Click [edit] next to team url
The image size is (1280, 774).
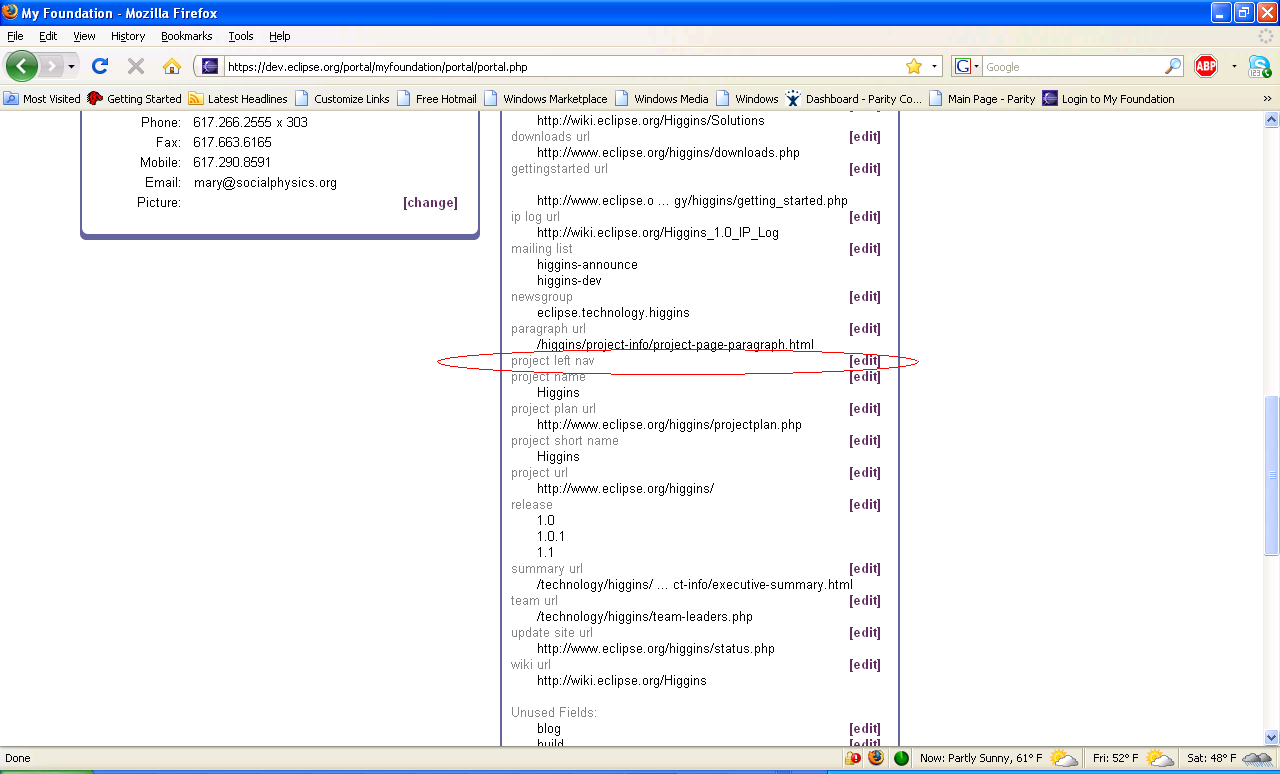point(865,601)
